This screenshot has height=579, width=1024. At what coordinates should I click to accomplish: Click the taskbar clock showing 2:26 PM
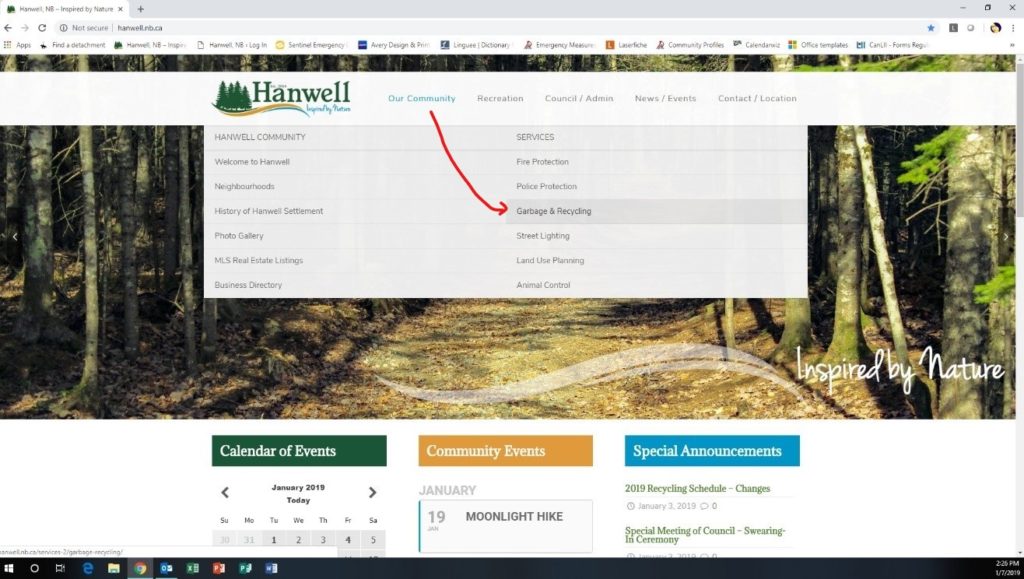point(1007,568)
